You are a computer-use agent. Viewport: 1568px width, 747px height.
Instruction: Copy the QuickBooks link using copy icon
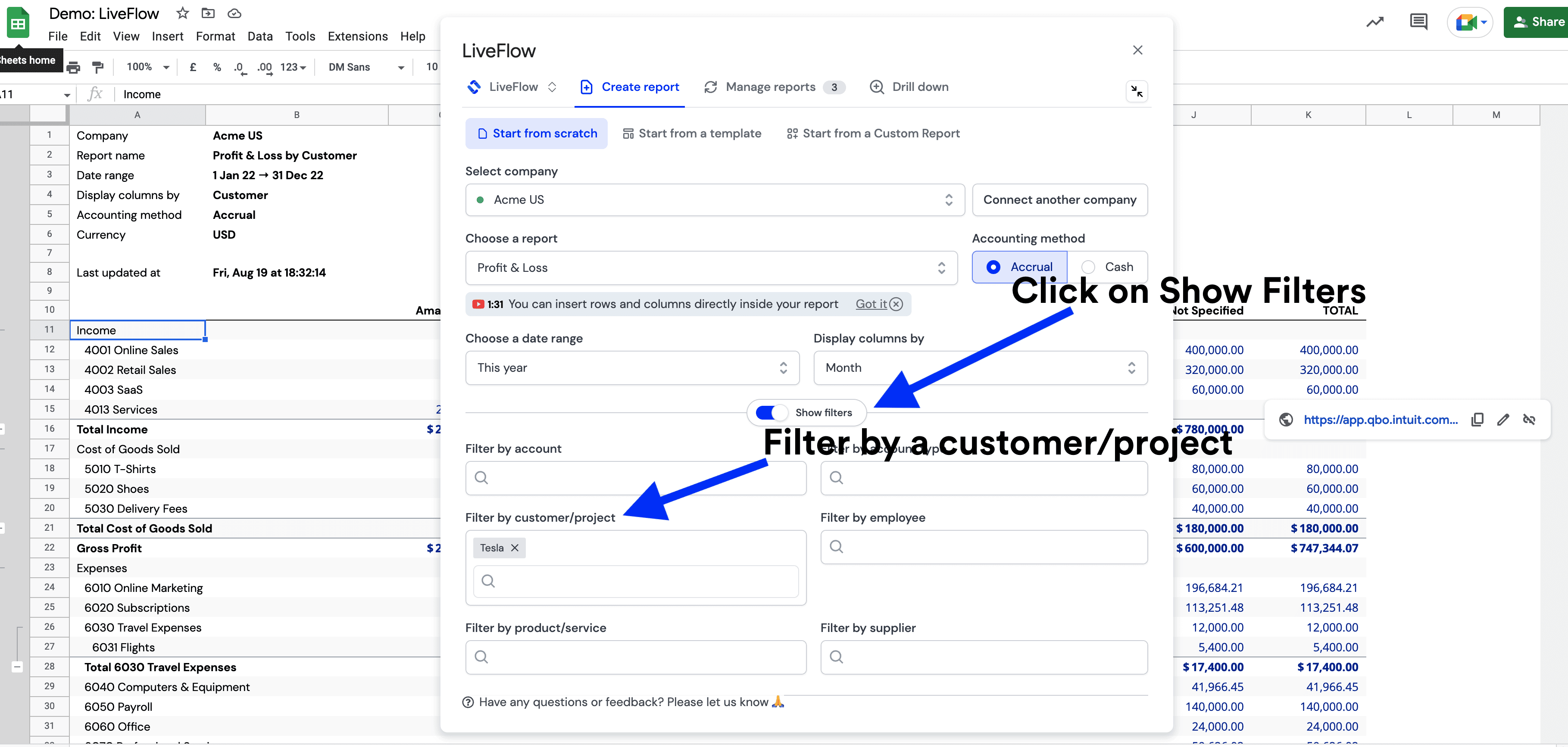pyautogui.click(x=1477, y=420)
